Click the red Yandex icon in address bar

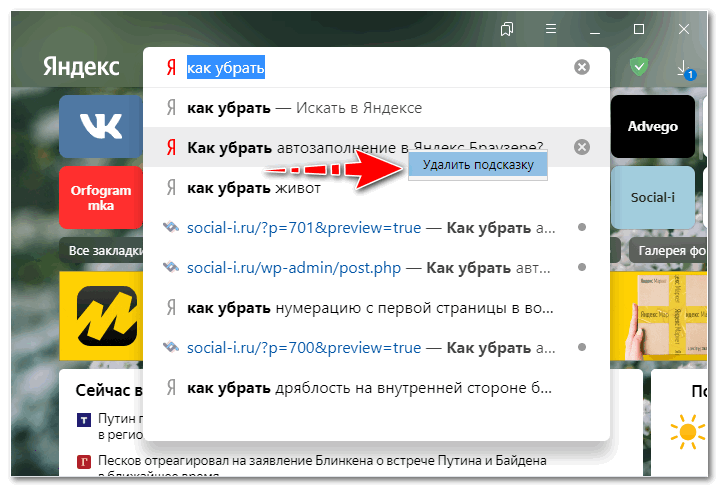171,67
